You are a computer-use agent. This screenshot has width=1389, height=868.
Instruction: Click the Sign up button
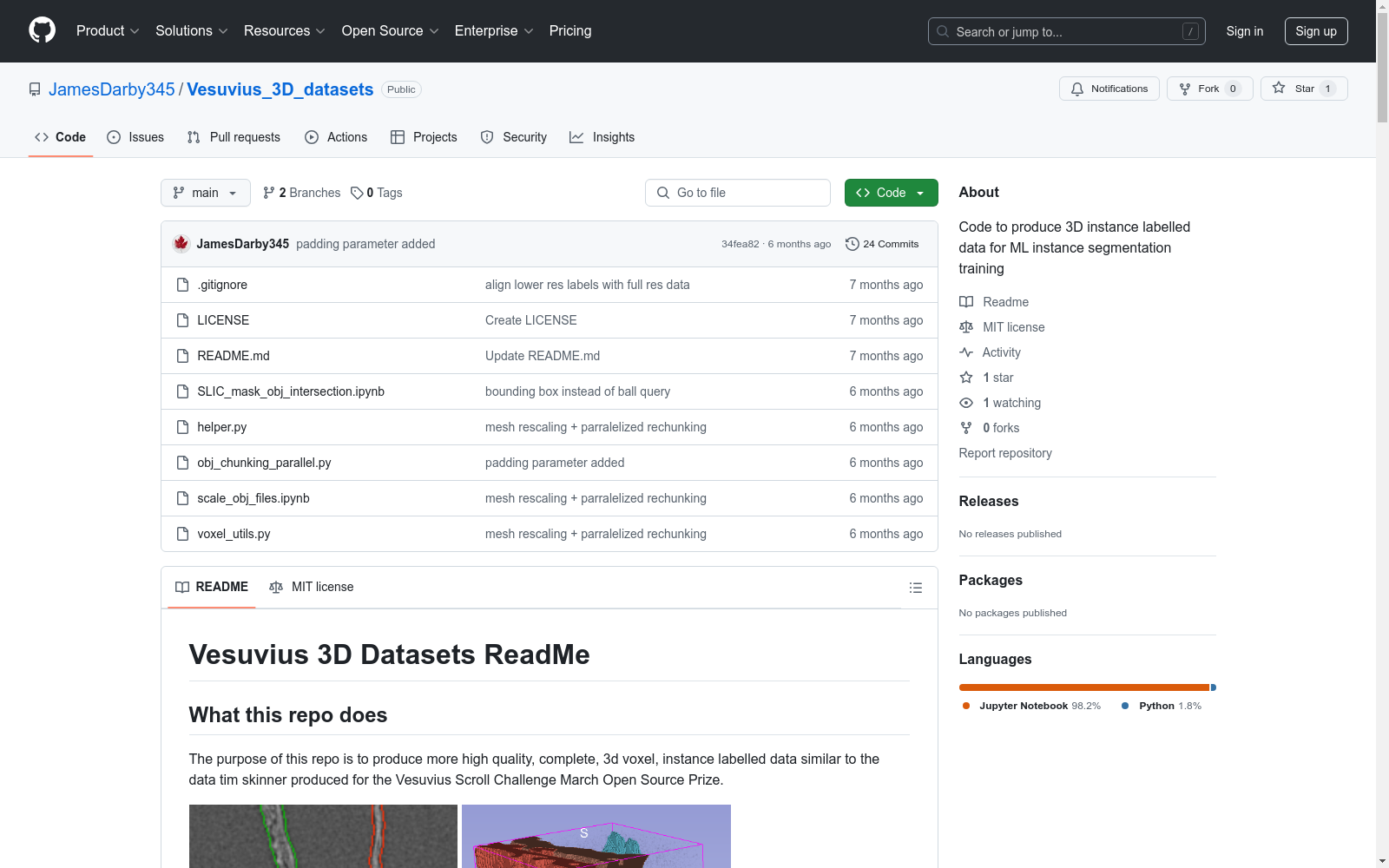pyautogui.click(x=1316, y=31)
